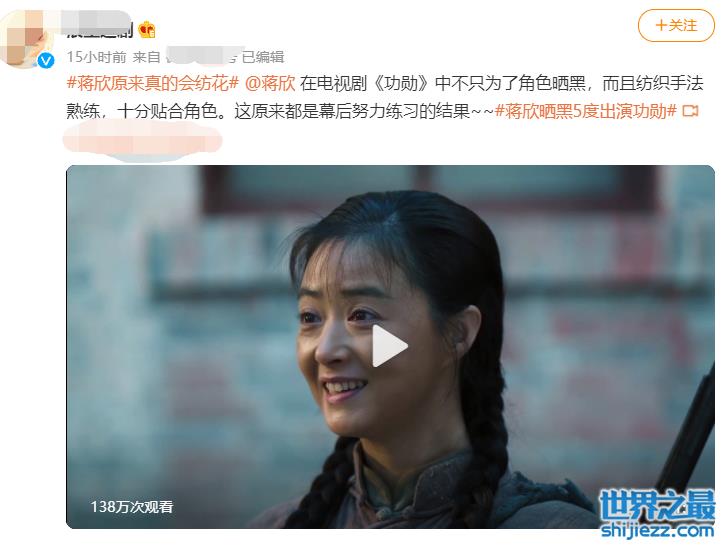Screen dimensions: 725x545
Task: Click the 138万次观看 view count
Action: [x=131, y=507]
